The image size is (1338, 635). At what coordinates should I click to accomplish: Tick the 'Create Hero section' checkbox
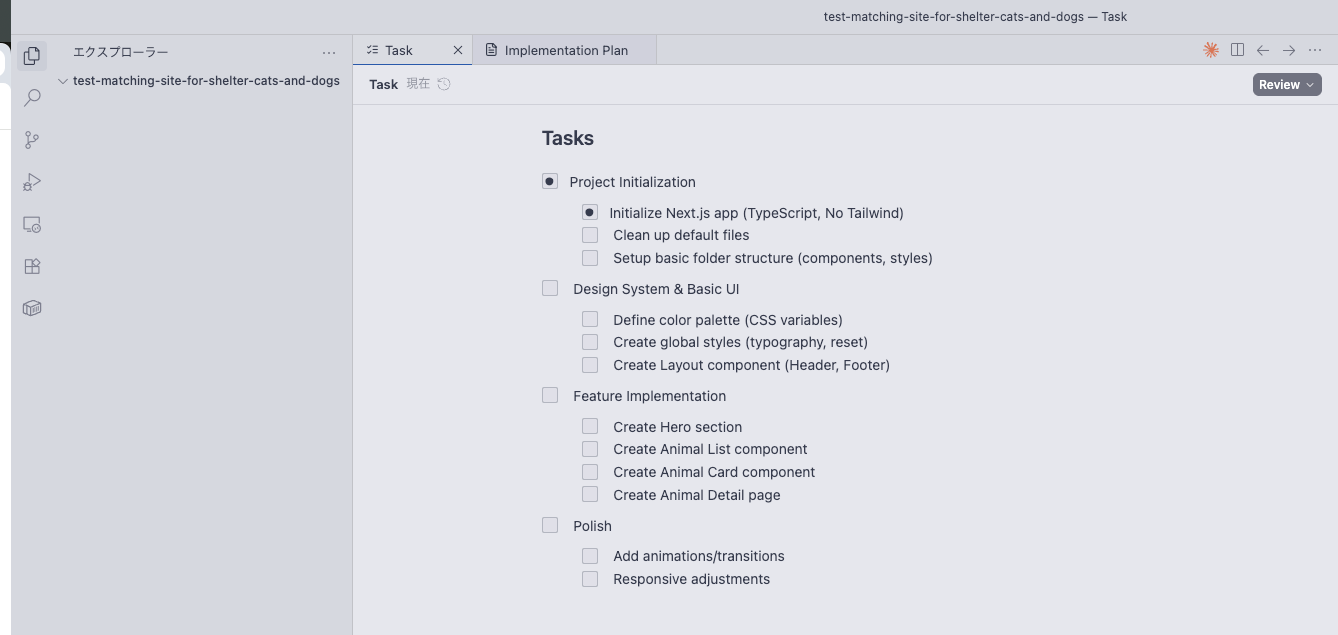pos(590,427)
